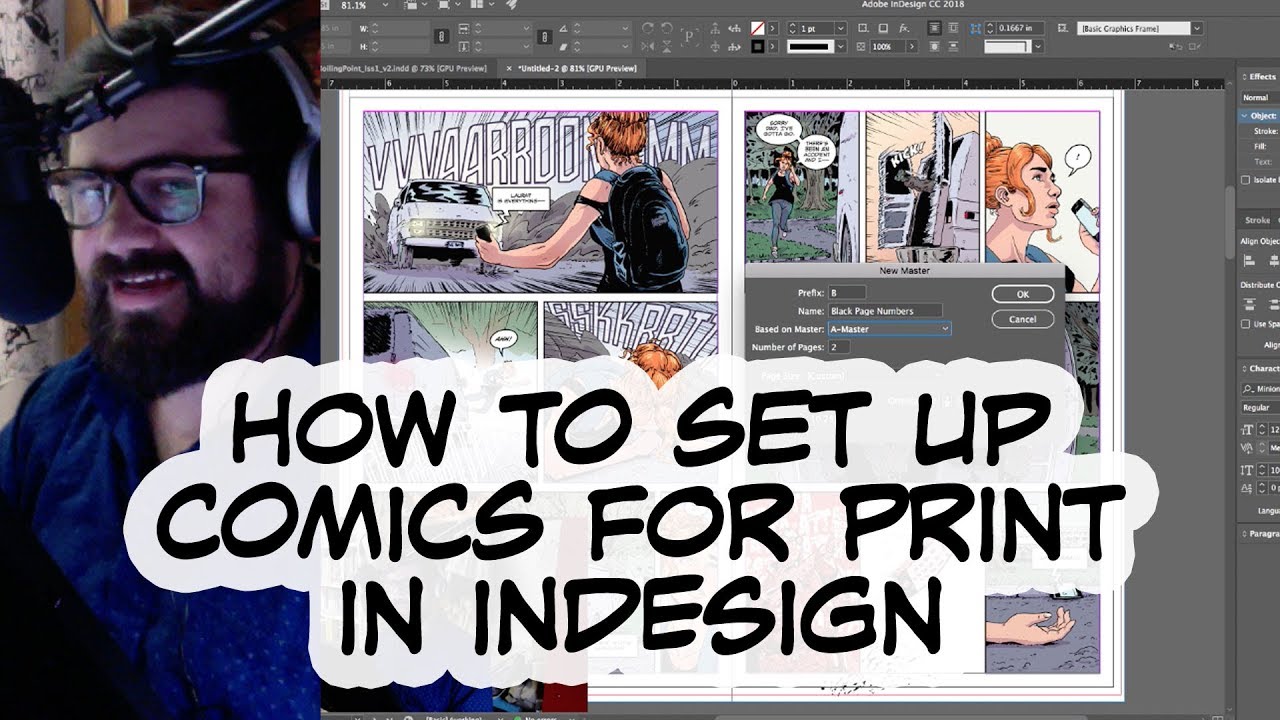Click the Distribute Top Edges icon
Viewport: 1280px width, 720px height.
(1248, 305)
